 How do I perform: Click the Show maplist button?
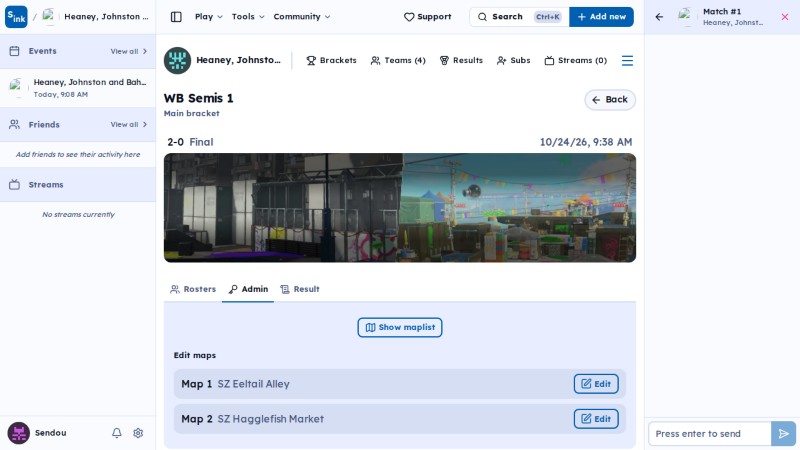pos(400,328)
